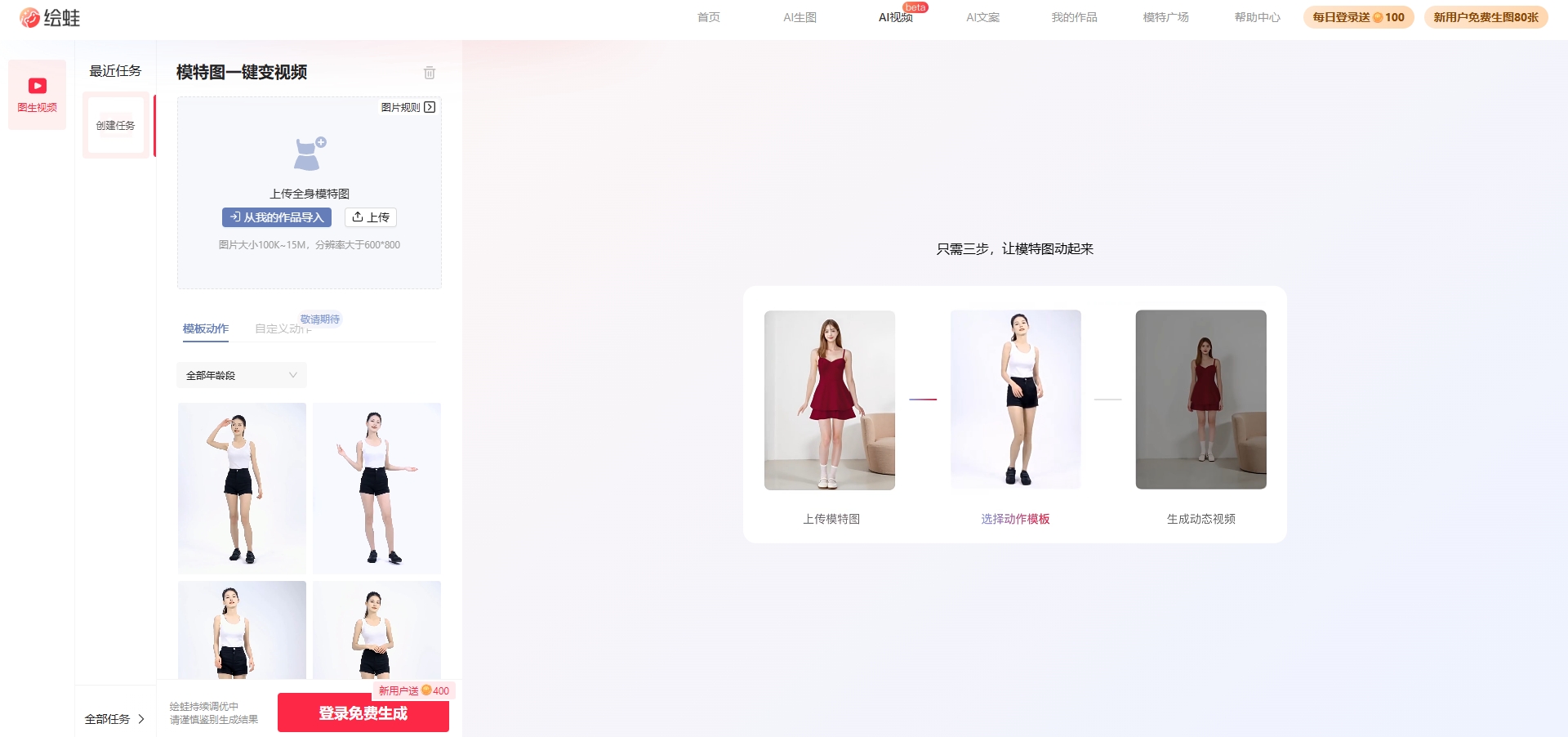The width and height of the screenshot is (1568, 737).
Task: Switch to the 自定义动作 tab
Action: (x=282, y=328)
